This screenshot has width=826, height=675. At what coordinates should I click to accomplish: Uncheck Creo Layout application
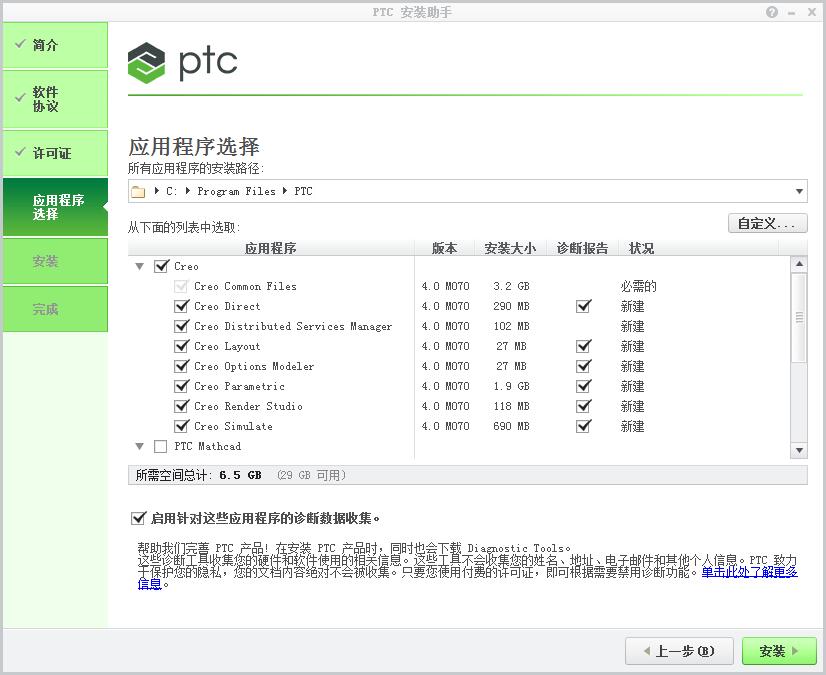(x=181, y=346)
